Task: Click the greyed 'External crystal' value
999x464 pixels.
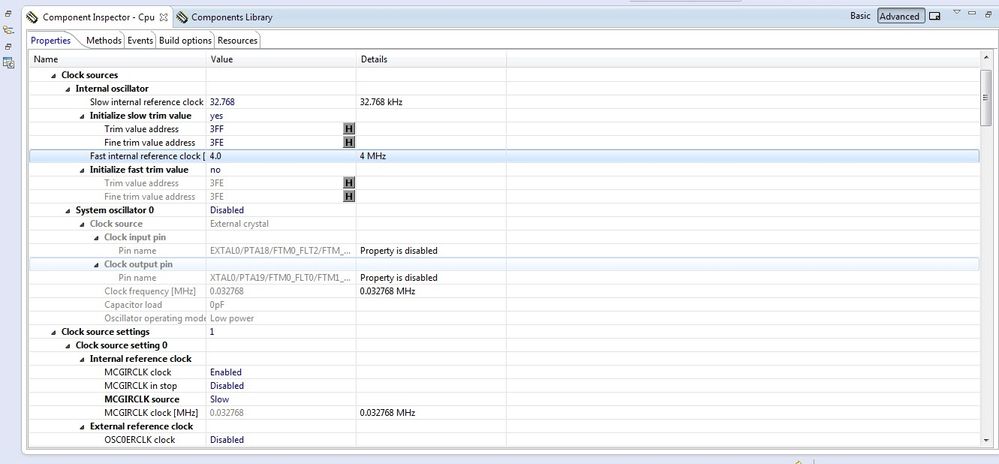Action: tap(240, 224)
